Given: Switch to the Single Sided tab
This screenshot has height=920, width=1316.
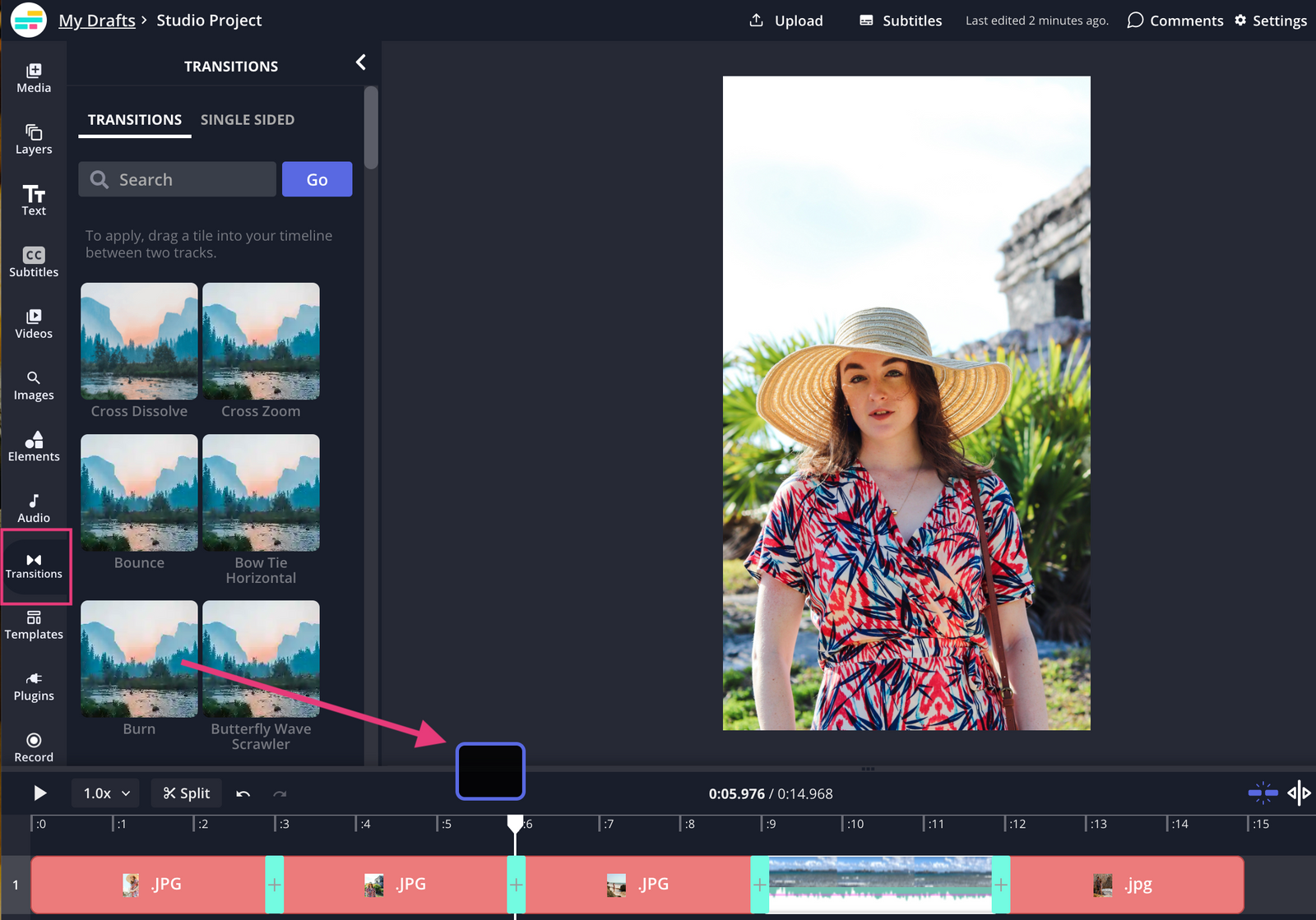Looking at the screenshot, I should [x=247, y=119].
